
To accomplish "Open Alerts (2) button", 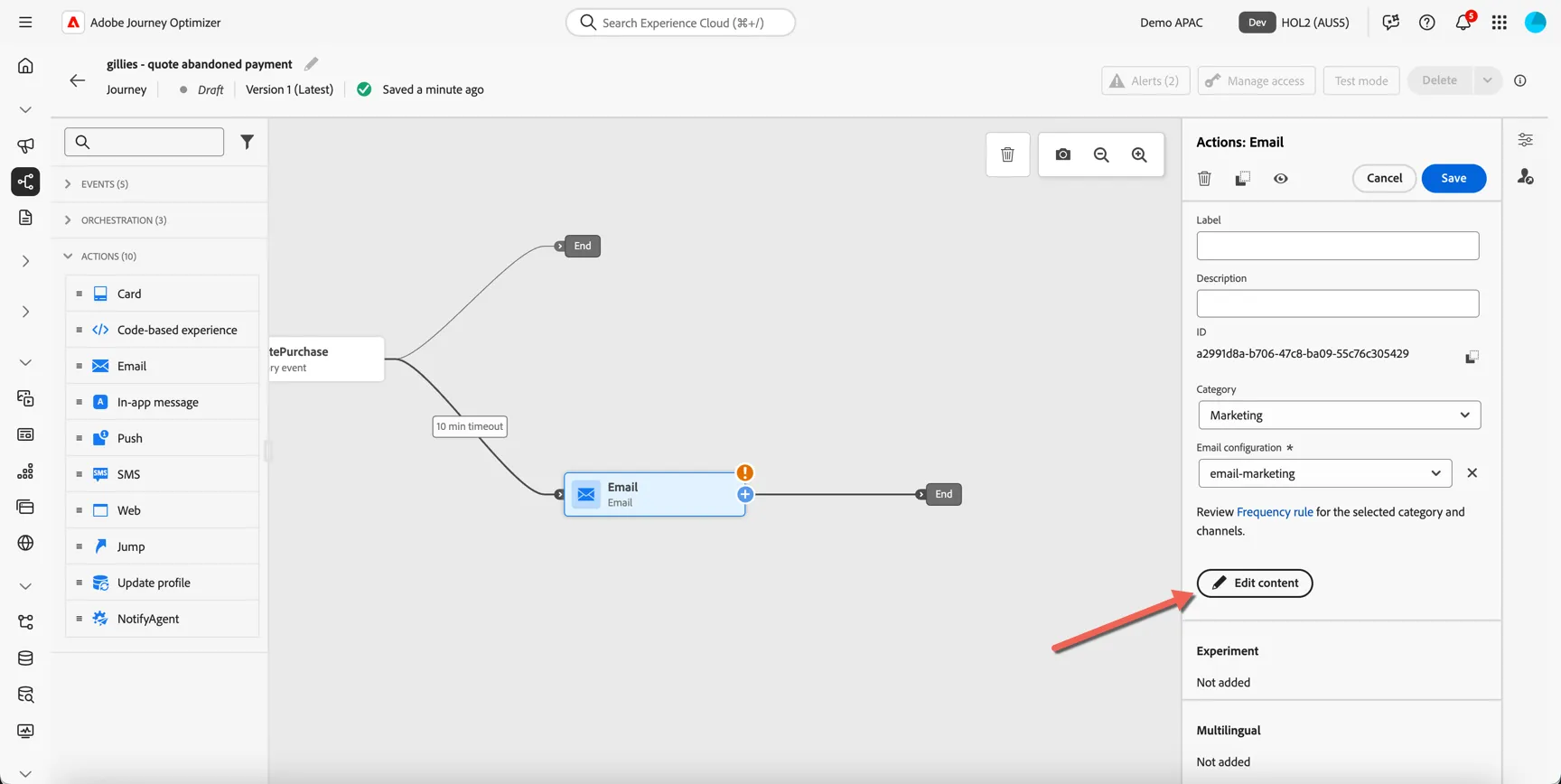I will (x=1145, y=80).
